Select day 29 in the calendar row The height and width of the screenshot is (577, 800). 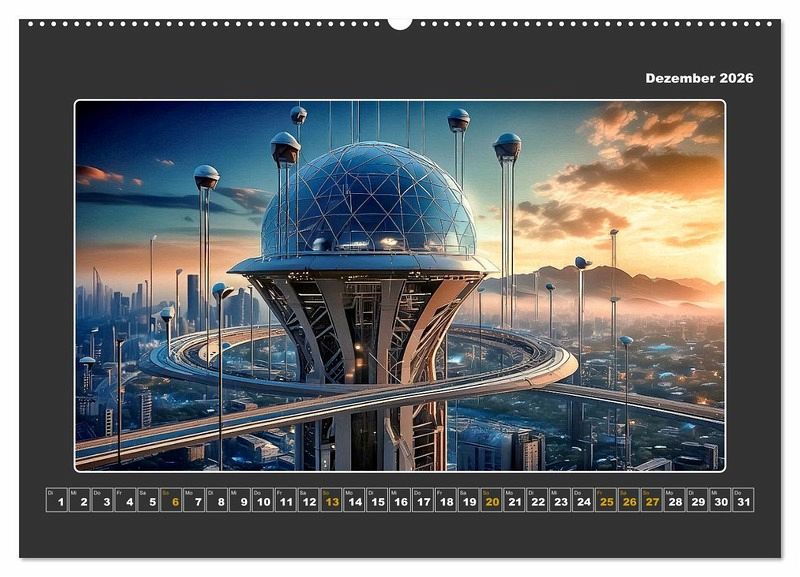pos(697,500)
